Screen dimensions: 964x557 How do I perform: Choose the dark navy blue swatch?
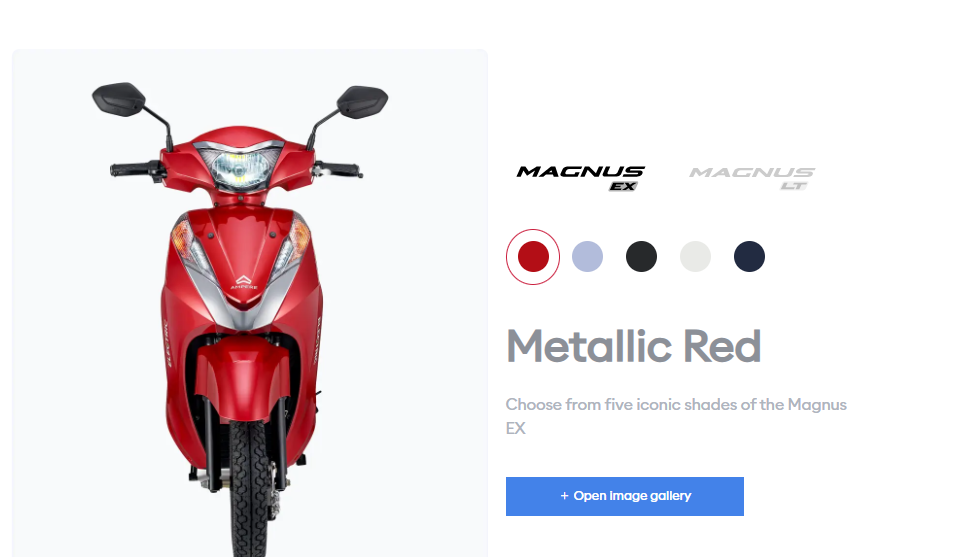[x=749, y=256]
